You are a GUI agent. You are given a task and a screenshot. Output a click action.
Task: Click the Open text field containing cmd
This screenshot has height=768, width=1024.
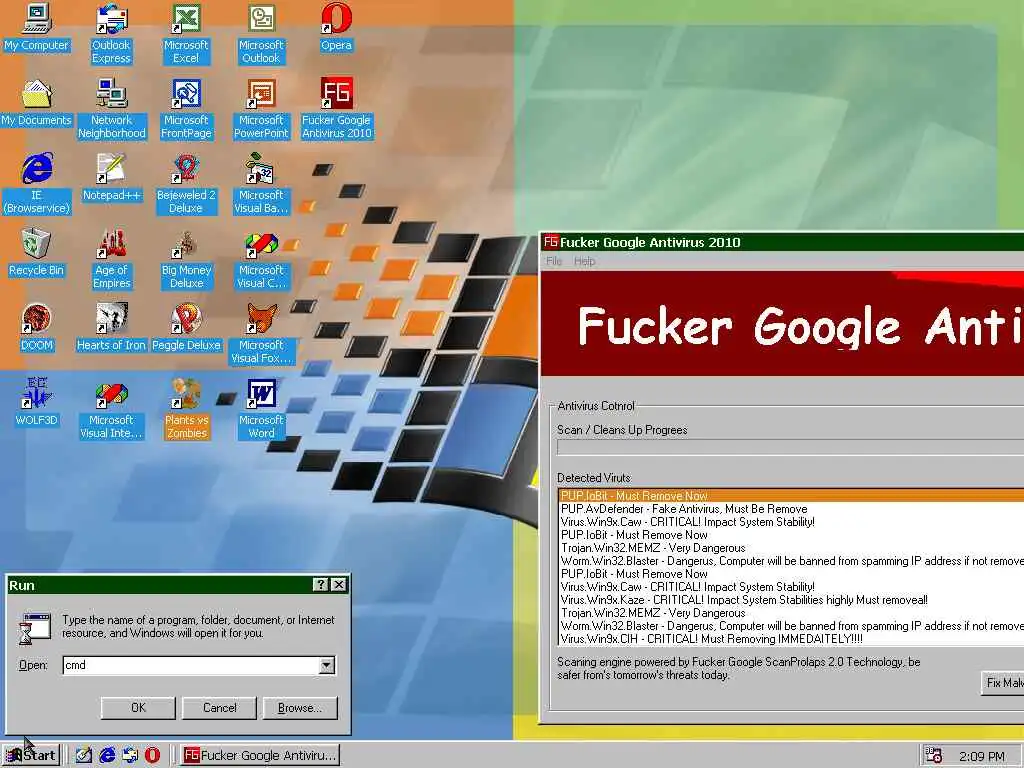(191, 665)
